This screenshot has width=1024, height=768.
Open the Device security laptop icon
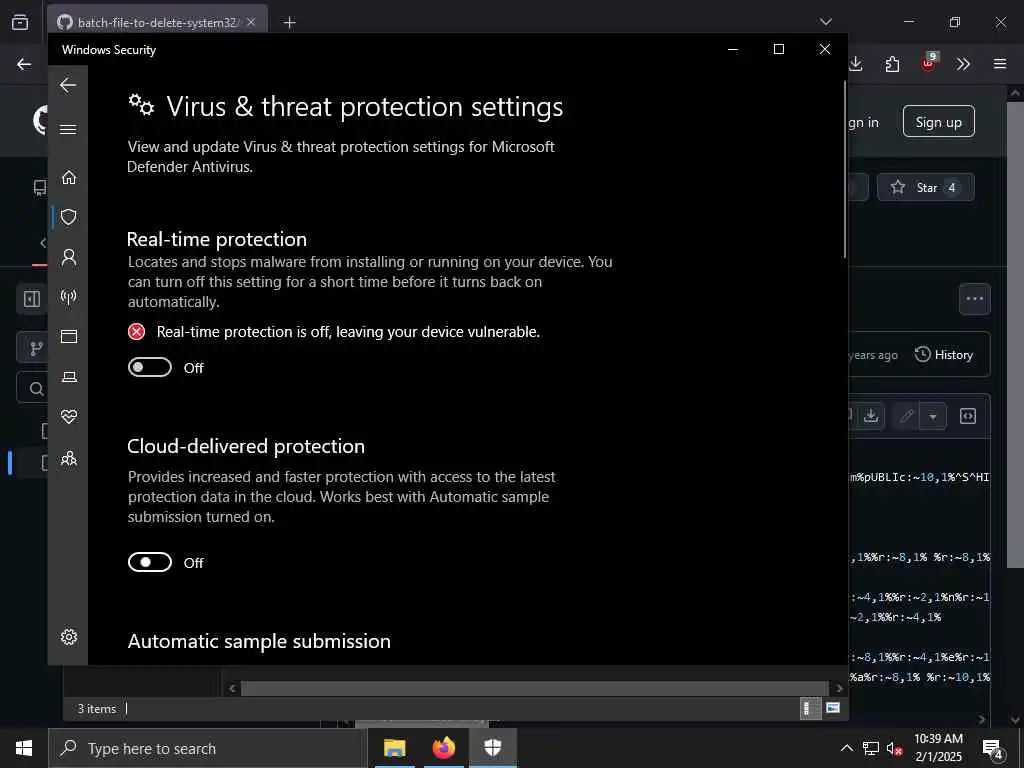tap(69, 377)
